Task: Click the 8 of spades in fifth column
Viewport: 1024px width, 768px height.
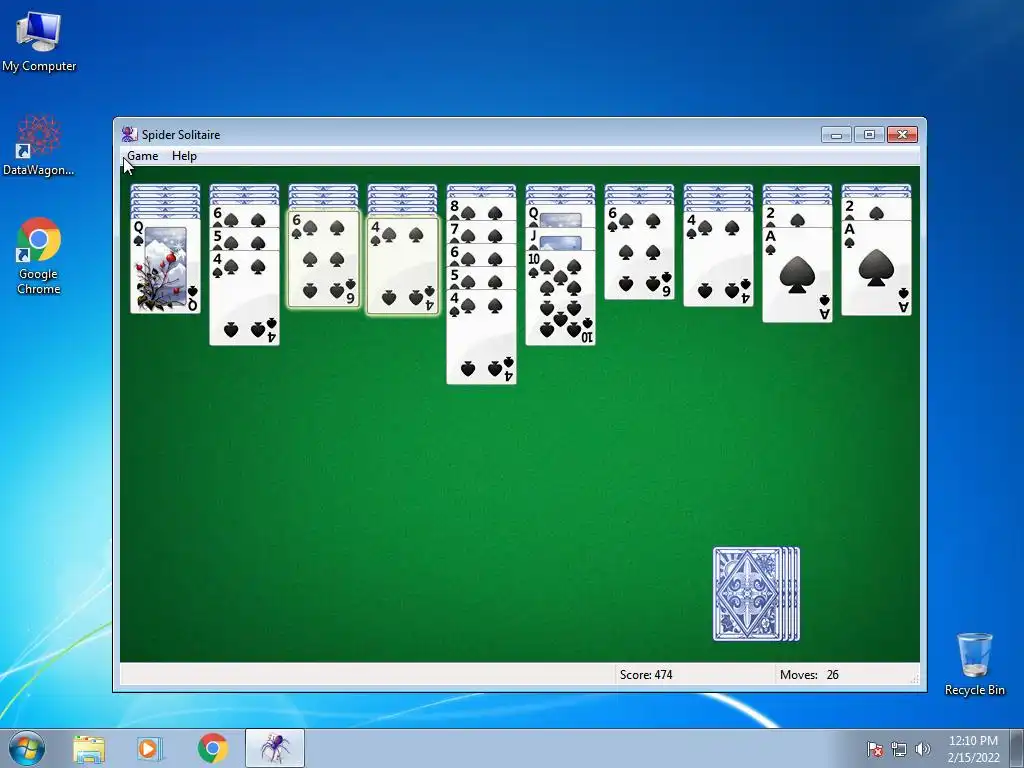Action: click(x=481, y=210)
